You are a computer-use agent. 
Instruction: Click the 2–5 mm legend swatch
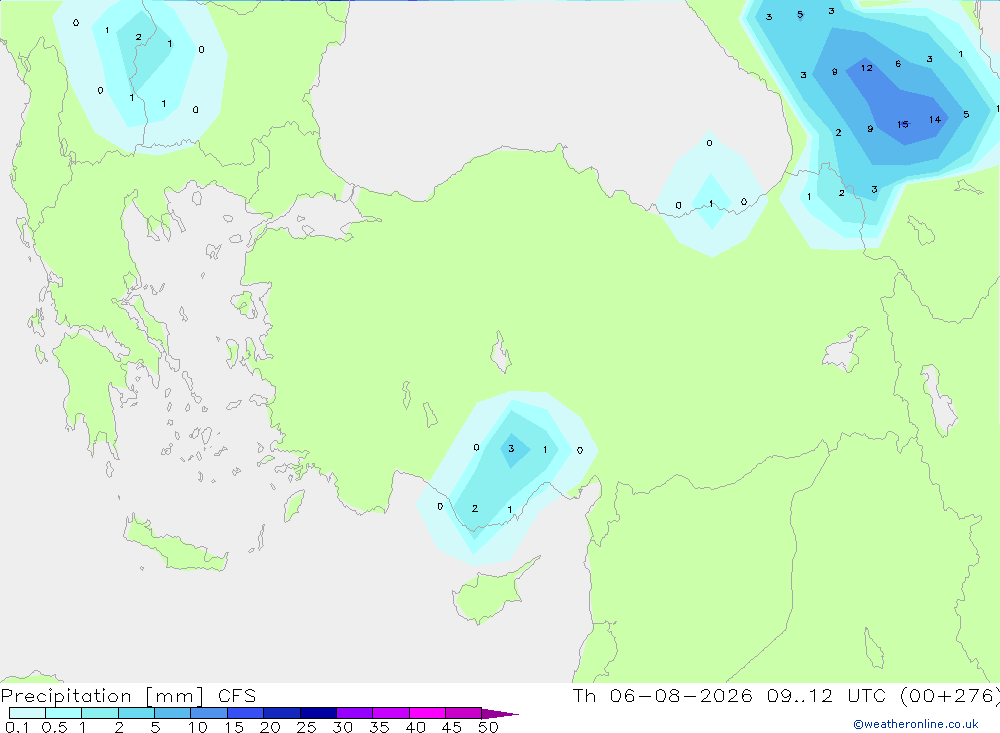[136, 713]
